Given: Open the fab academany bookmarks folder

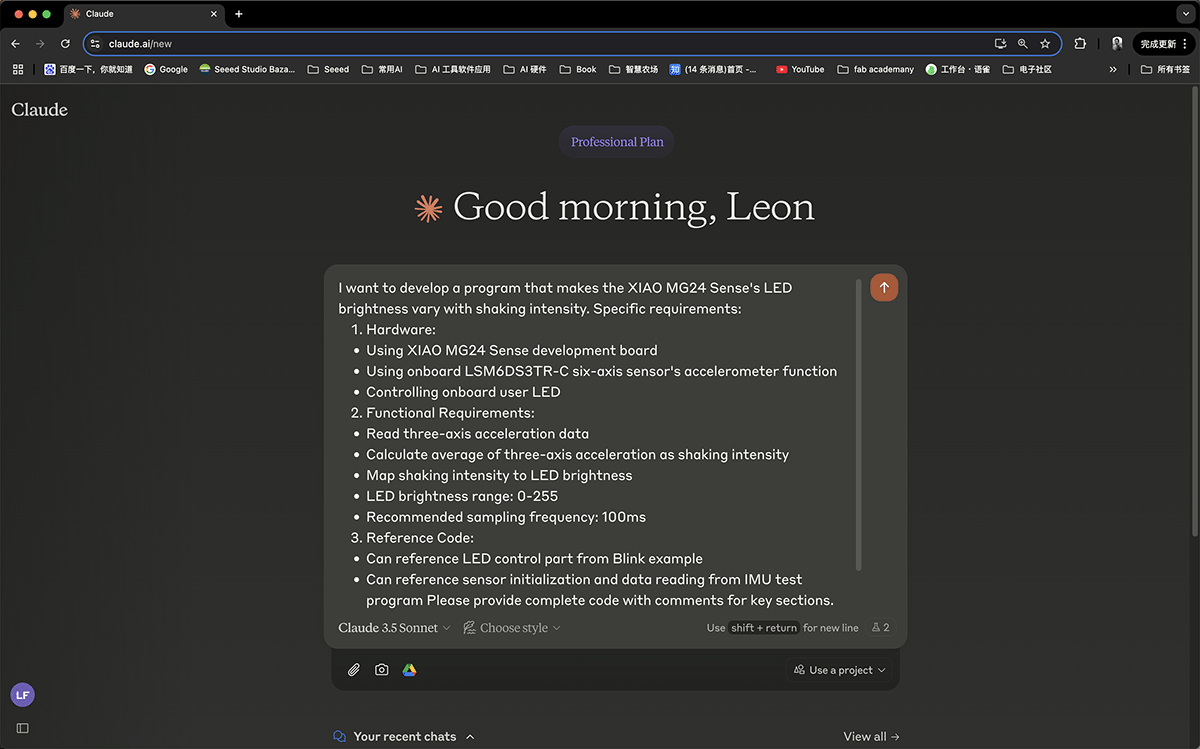Looking at the screenshot, I should click(876, 69).
